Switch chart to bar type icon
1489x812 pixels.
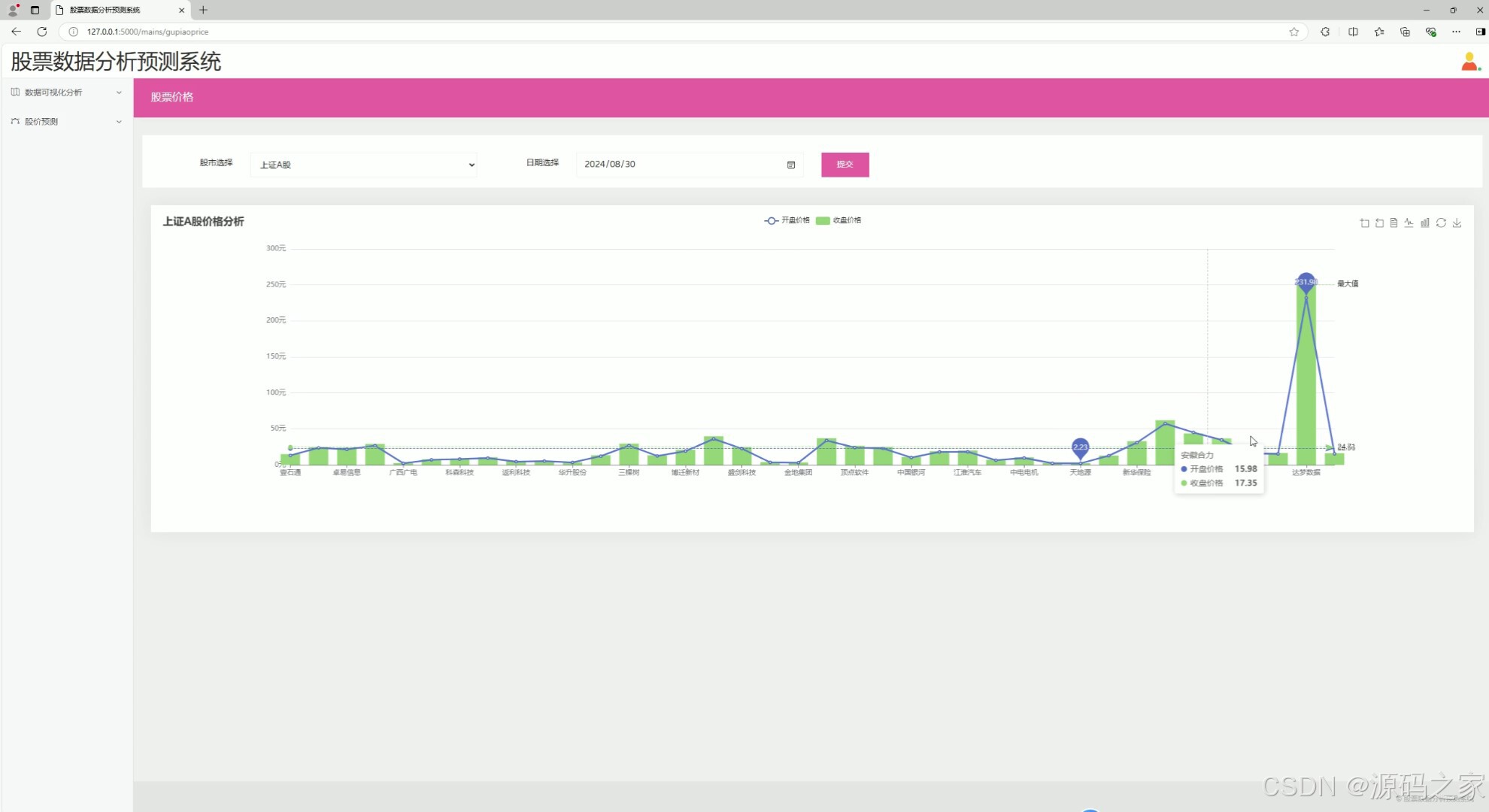pyautogui.click(x=1425, y=223)
